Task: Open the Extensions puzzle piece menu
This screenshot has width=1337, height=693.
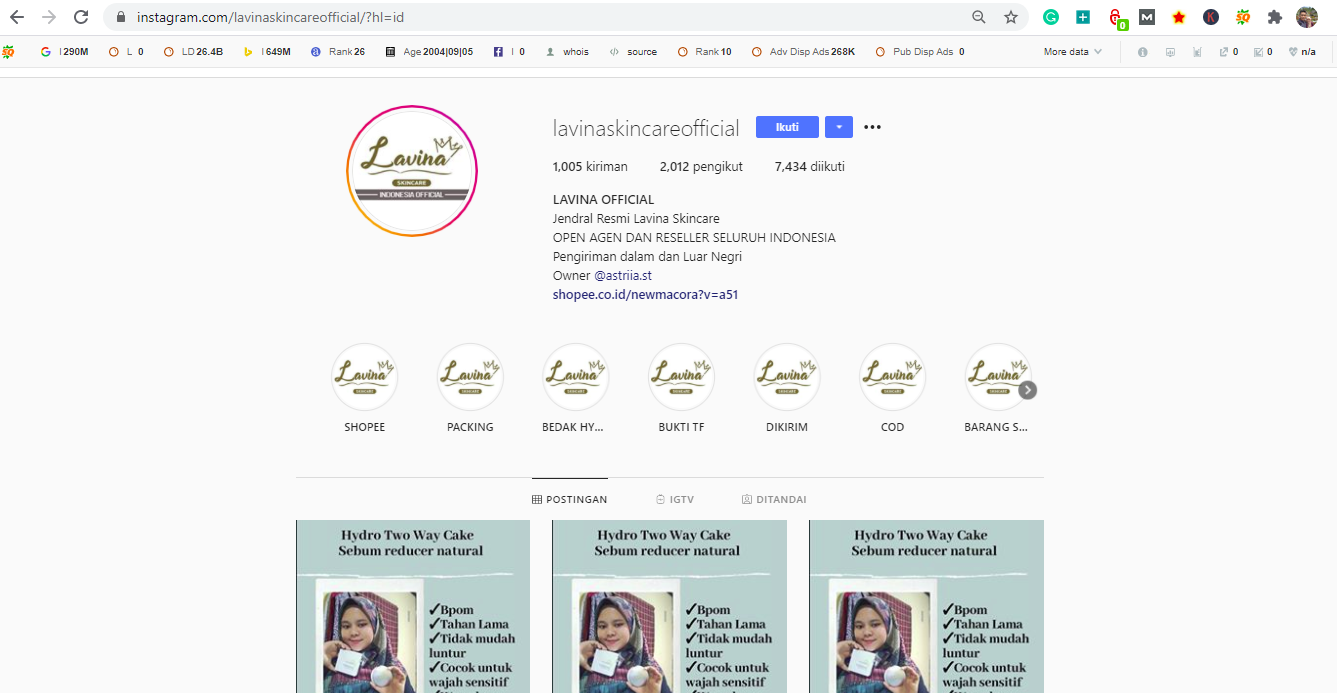Action: 1274,17
